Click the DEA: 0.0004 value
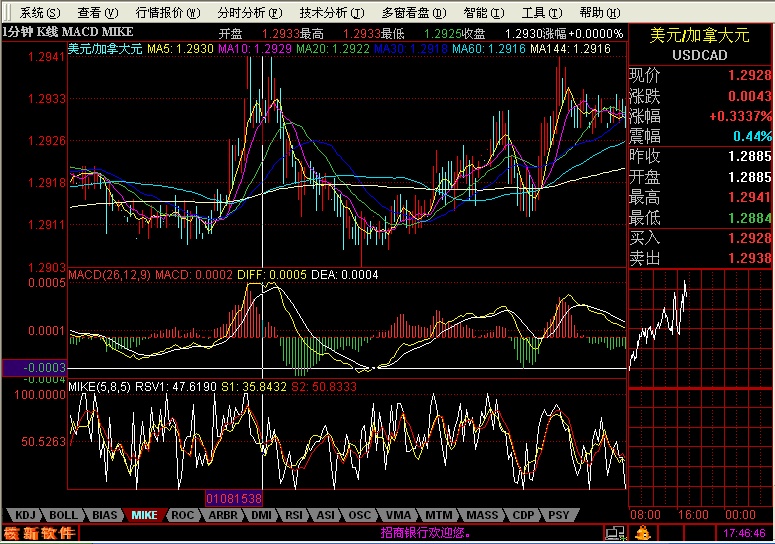The width and height of the screenshot is (775, 544). tap(344, 275)
